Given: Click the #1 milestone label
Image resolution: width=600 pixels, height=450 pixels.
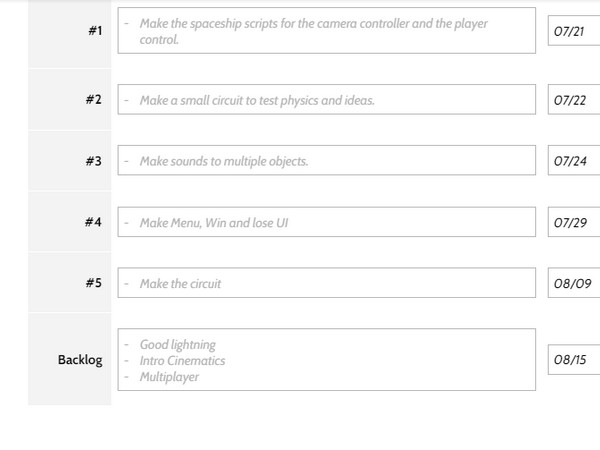Looking at the screenshot, I should pyautogui.click(x=94, y=31).
